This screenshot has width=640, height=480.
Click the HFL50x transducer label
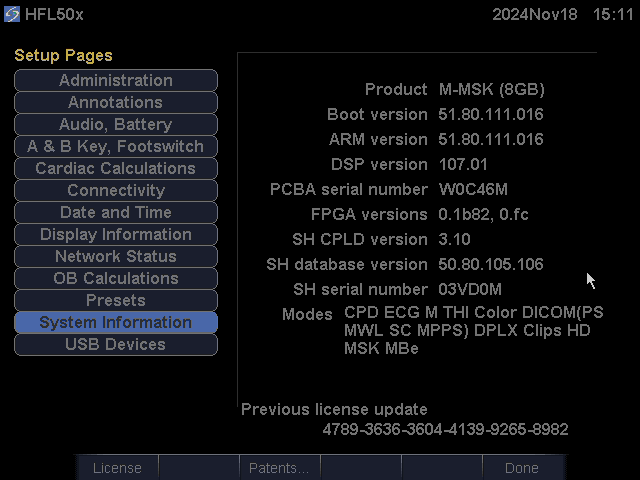[56, 16]
